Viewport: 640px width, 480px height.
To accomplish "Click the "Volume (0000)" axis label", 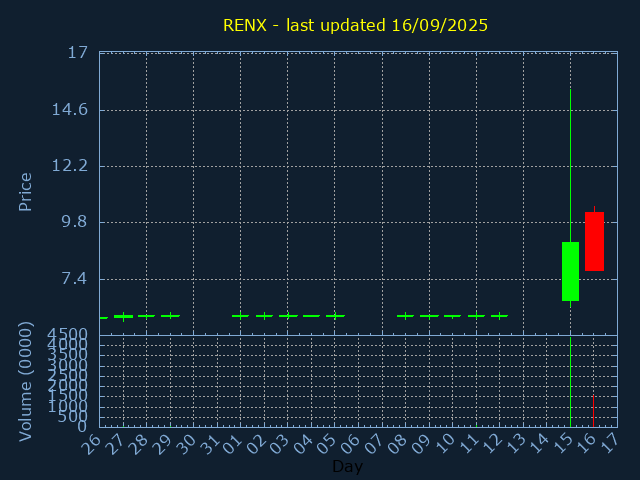I will tap(25, 382).
